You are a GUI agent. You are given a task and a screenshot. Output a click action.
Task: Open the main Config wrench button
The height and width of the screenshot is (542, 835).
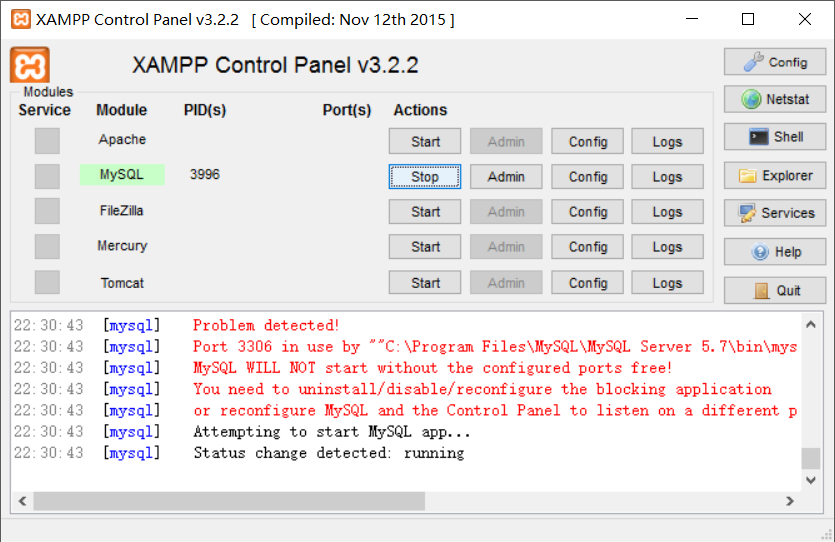tap(775, 62)
